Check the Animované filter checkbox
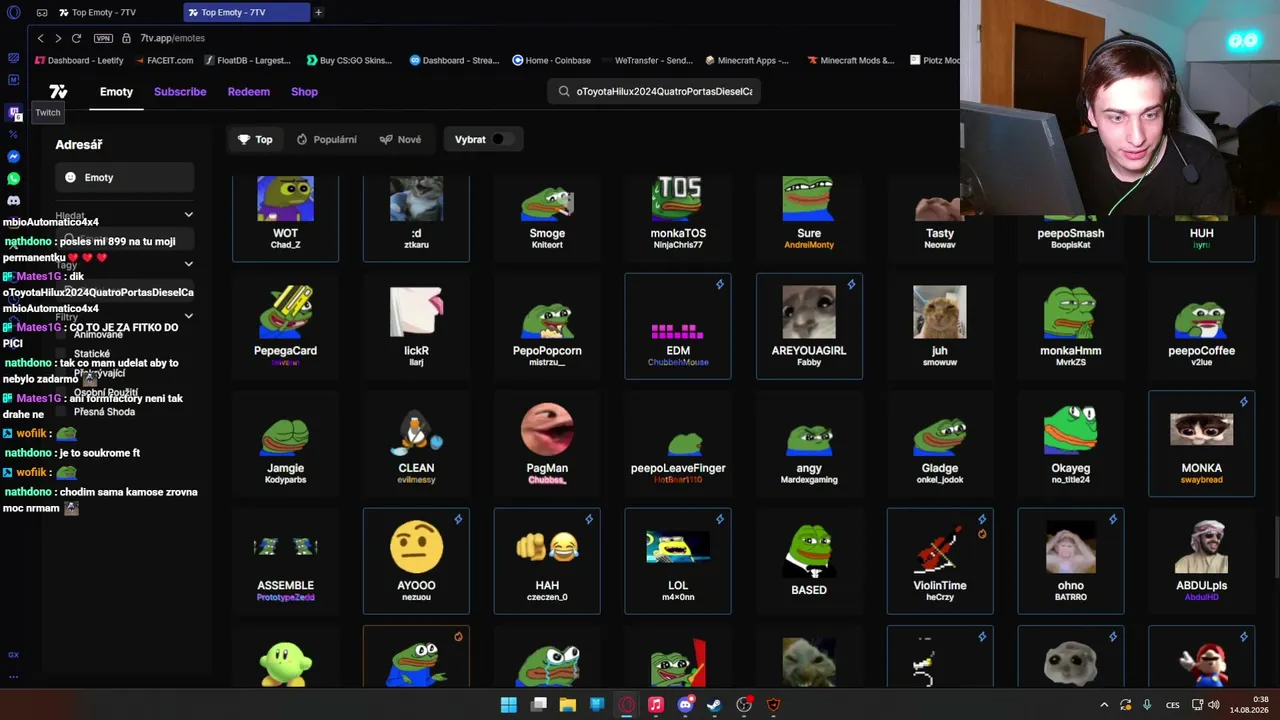This screenshot has width=1280, height=720. coord(62,335)
